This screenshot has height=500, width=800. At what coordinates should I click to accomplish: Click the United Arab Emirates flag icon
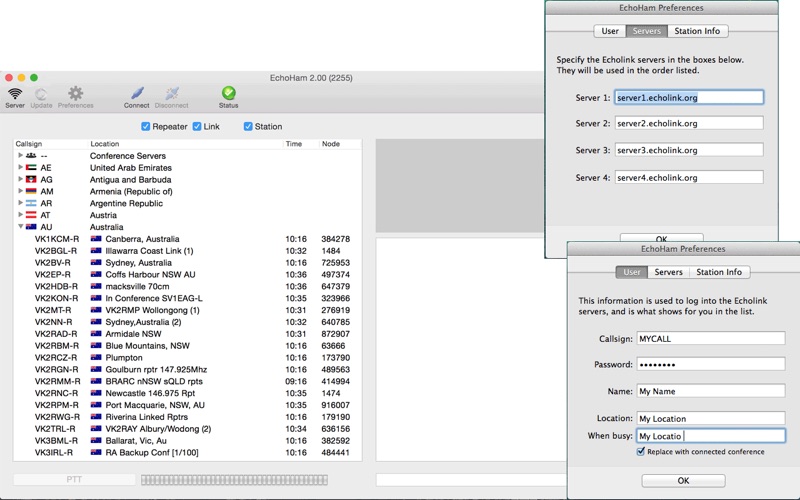tap(31, 167)
